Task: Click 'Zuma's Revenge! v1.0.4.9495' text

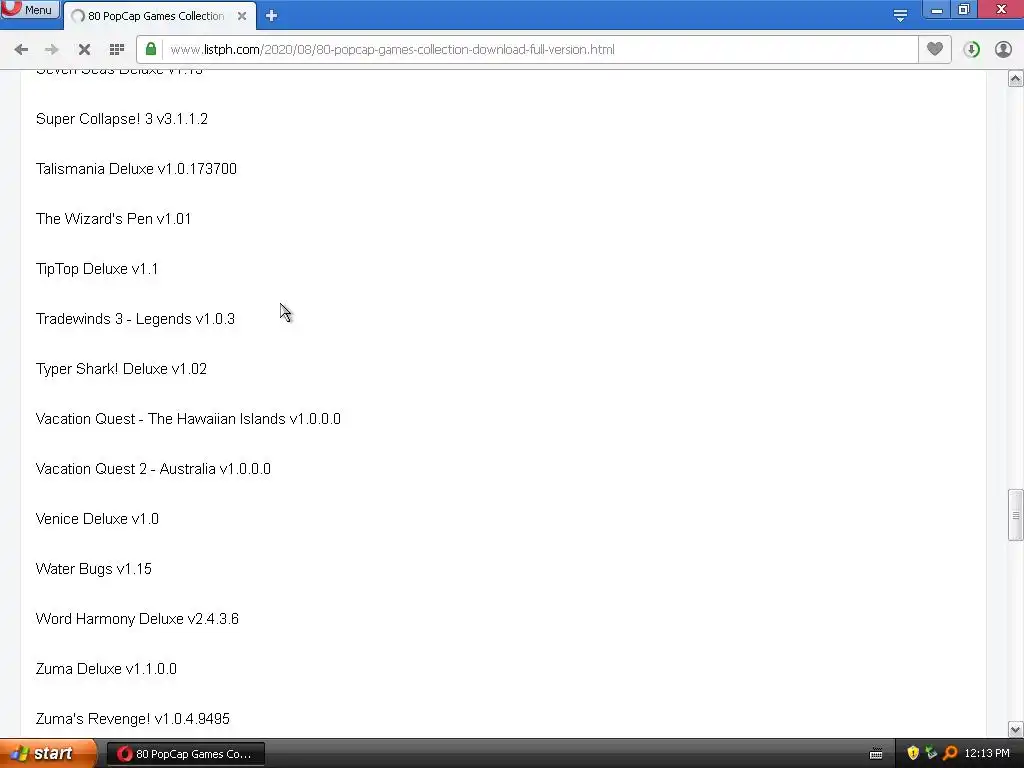Action: tap(133, 719)
